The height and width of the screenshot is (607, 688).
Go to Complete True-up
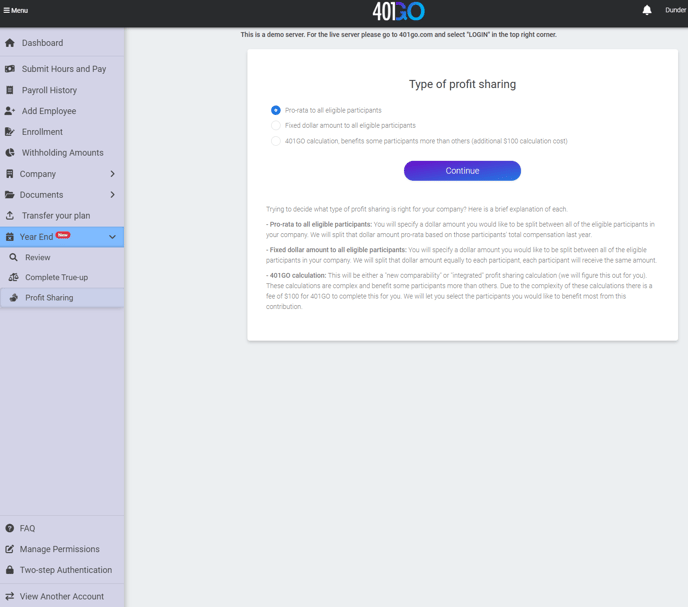(x=56, y=277)
